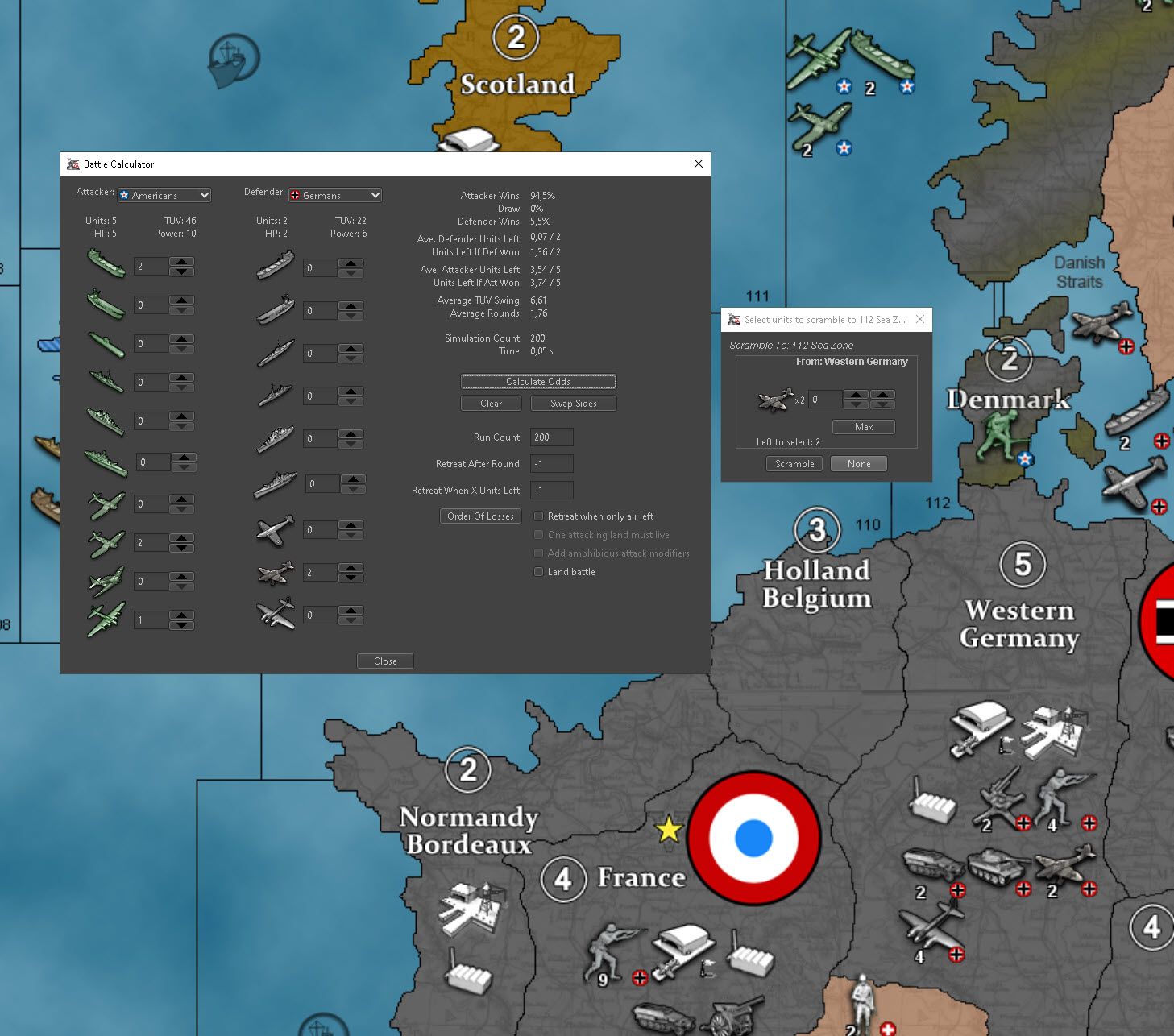Click the yellow star capital marker in France
This screenshot has width=1174, height=1036.
[668, 829]
